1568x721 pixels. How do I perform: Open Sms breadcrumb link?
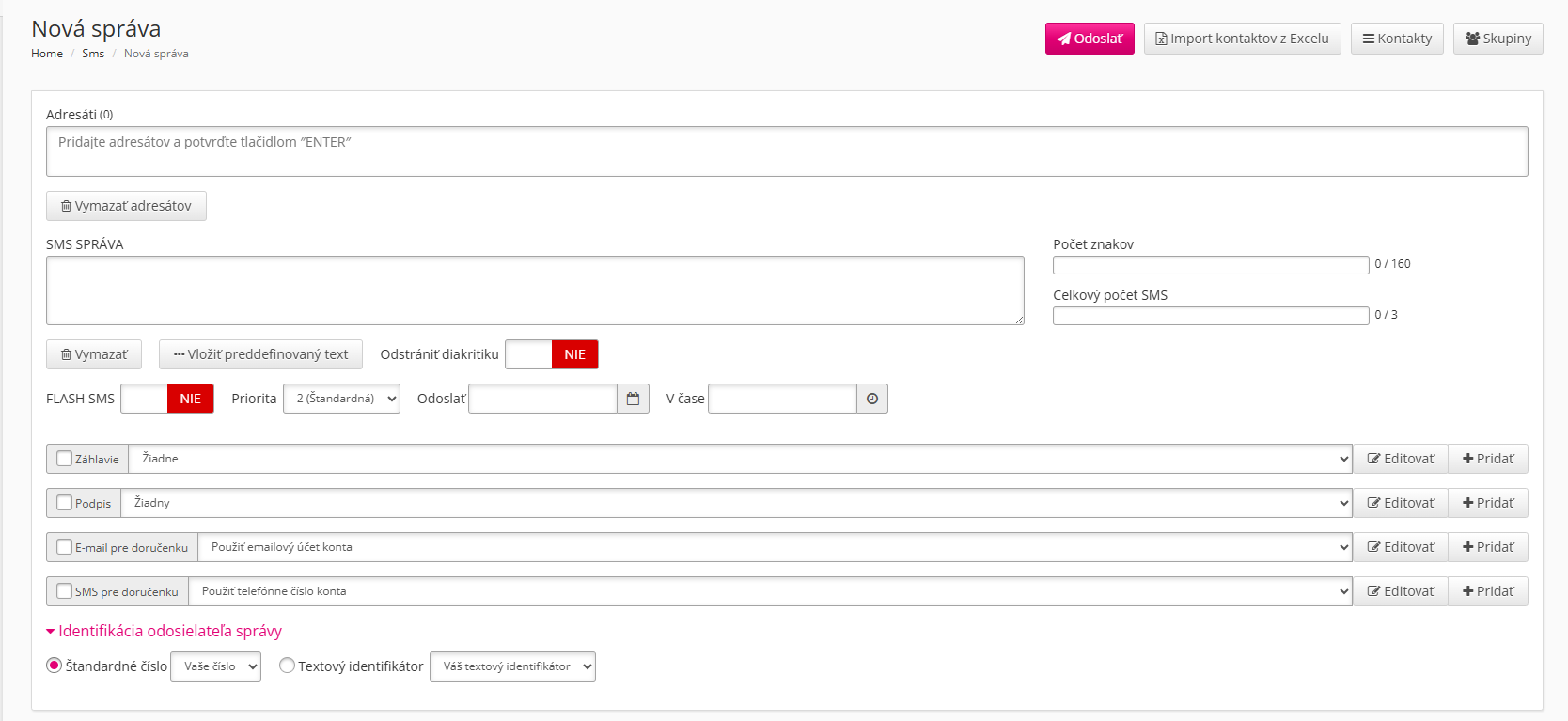(93, 54)
